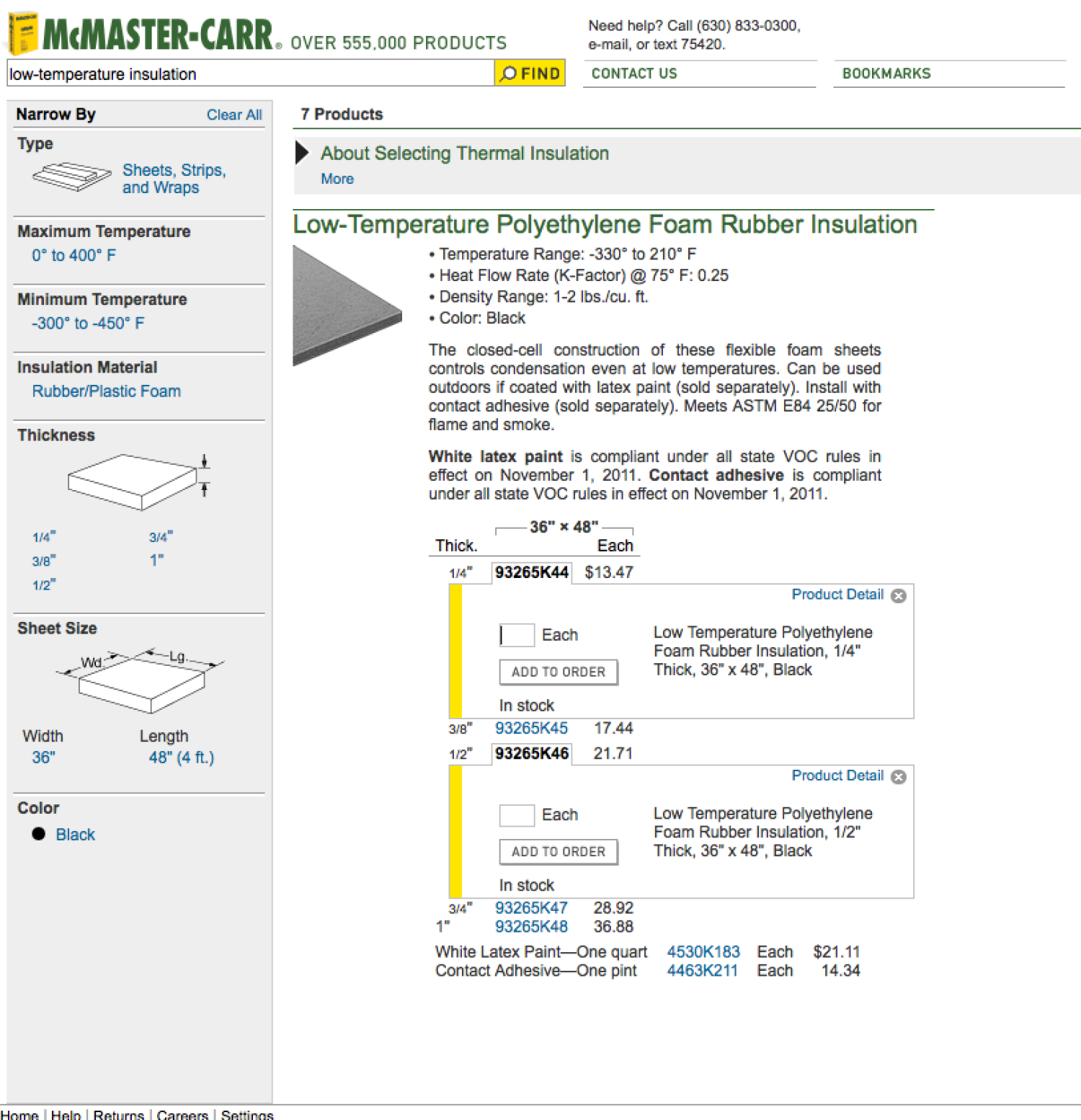Image resolution: width=1081 pixels, height=1120 pixels.
Task: Click the product heading Low-Temperature Polyethylene Foam Rubber Insulation
Action: pos(605,225)
